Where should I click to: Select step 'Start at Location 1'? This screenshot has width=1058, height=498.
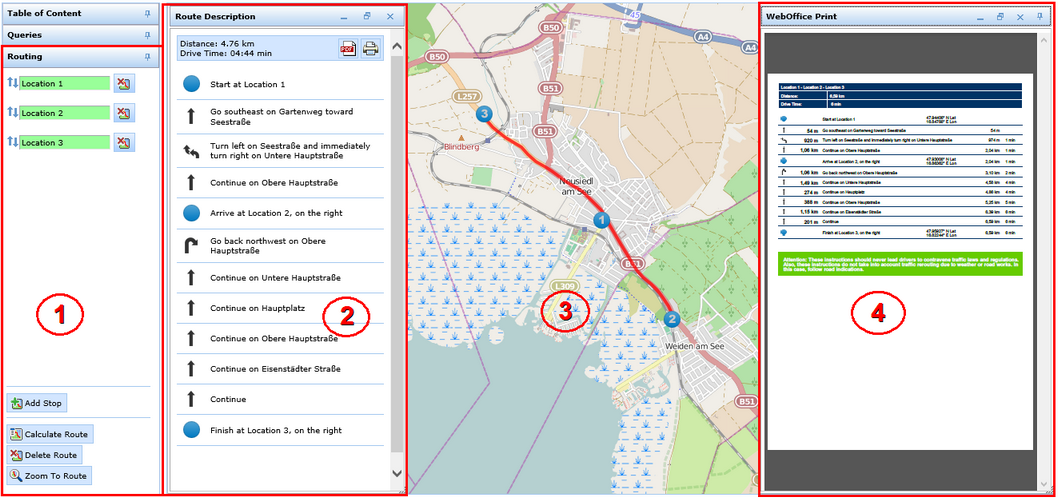pyautogui.click(x=281, y=84)
